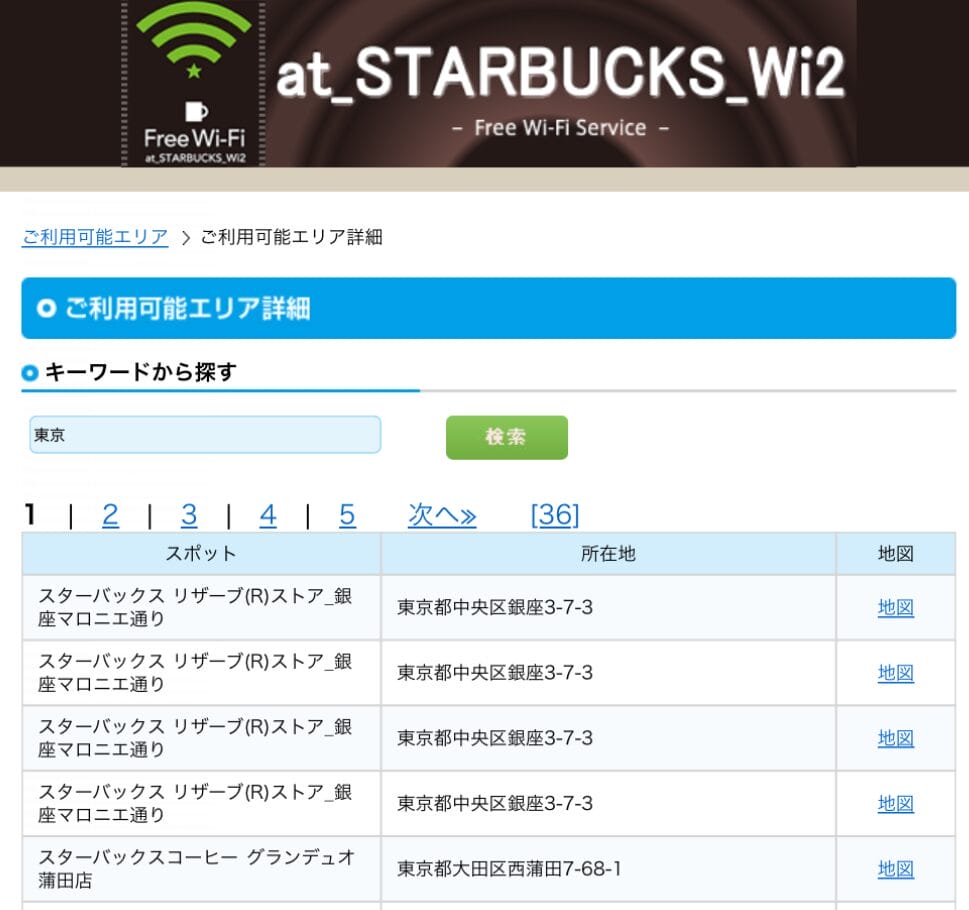The height and width of the screenshot is (910, 969).
Task: Open 地図 link for グランデュオ蒲田店
Action: tap(894, 870)
